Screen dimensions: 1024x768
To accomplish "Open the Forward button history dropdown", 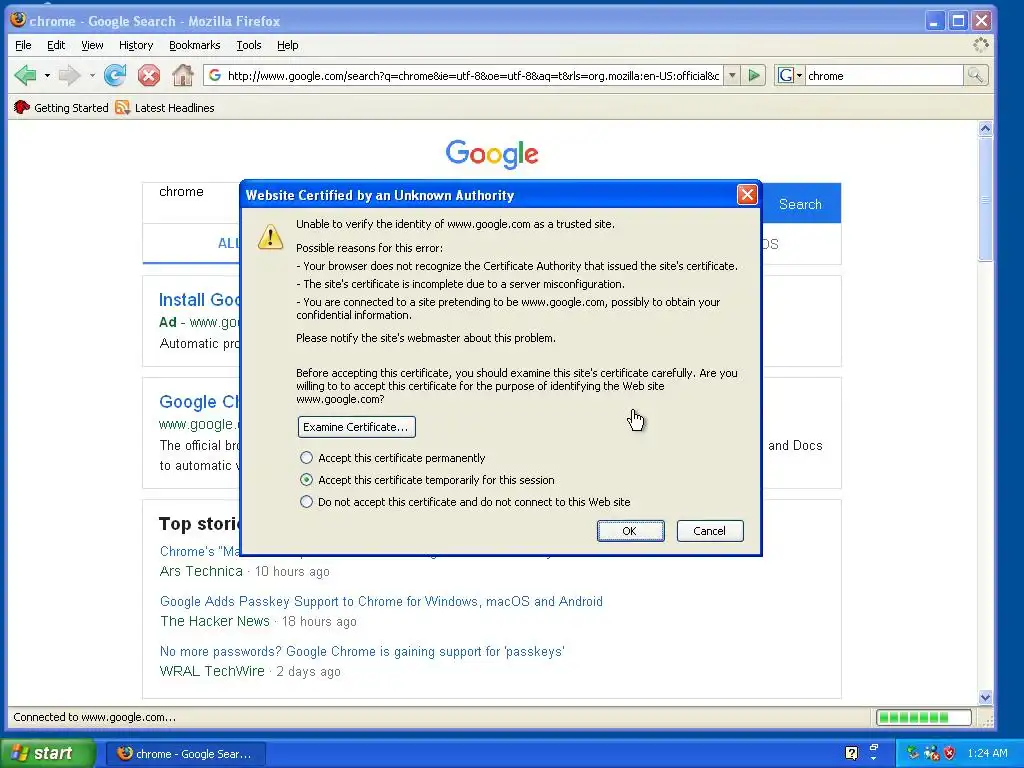I will pos(92,76).
